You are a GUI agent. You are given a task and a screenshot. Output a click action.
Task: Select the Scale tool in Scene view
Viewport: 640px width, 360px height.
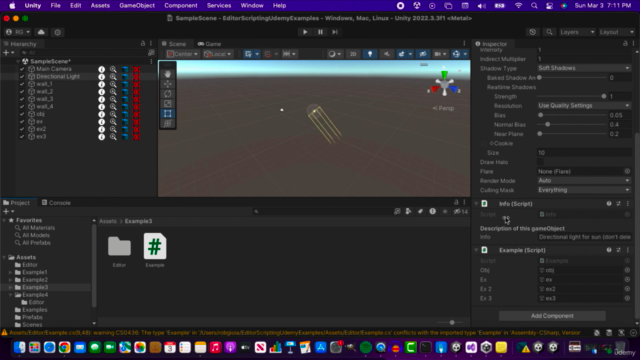(x=167, y=104)
